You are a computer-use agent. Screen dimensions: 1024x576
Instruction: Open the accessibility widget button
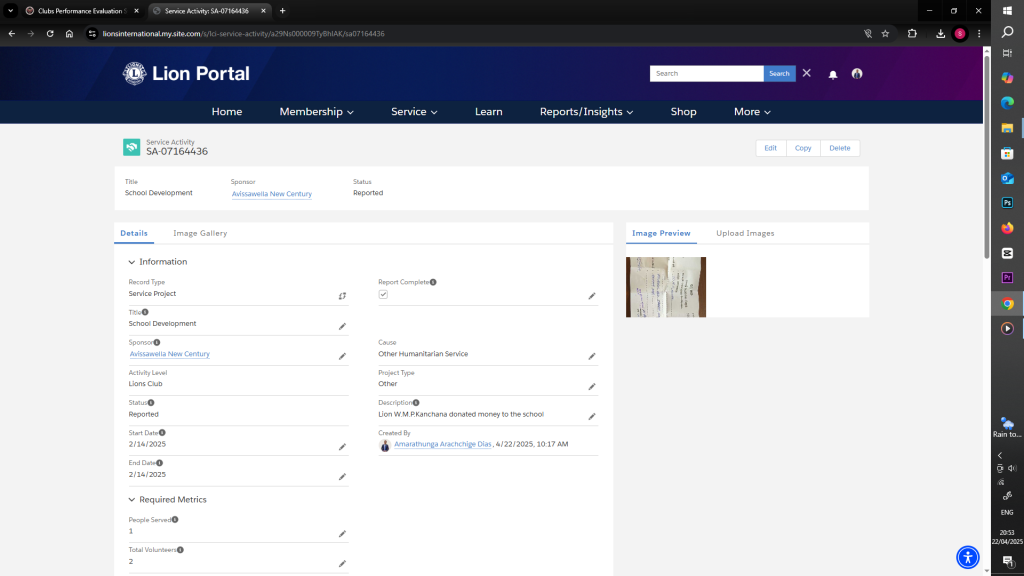pos(968,557)
